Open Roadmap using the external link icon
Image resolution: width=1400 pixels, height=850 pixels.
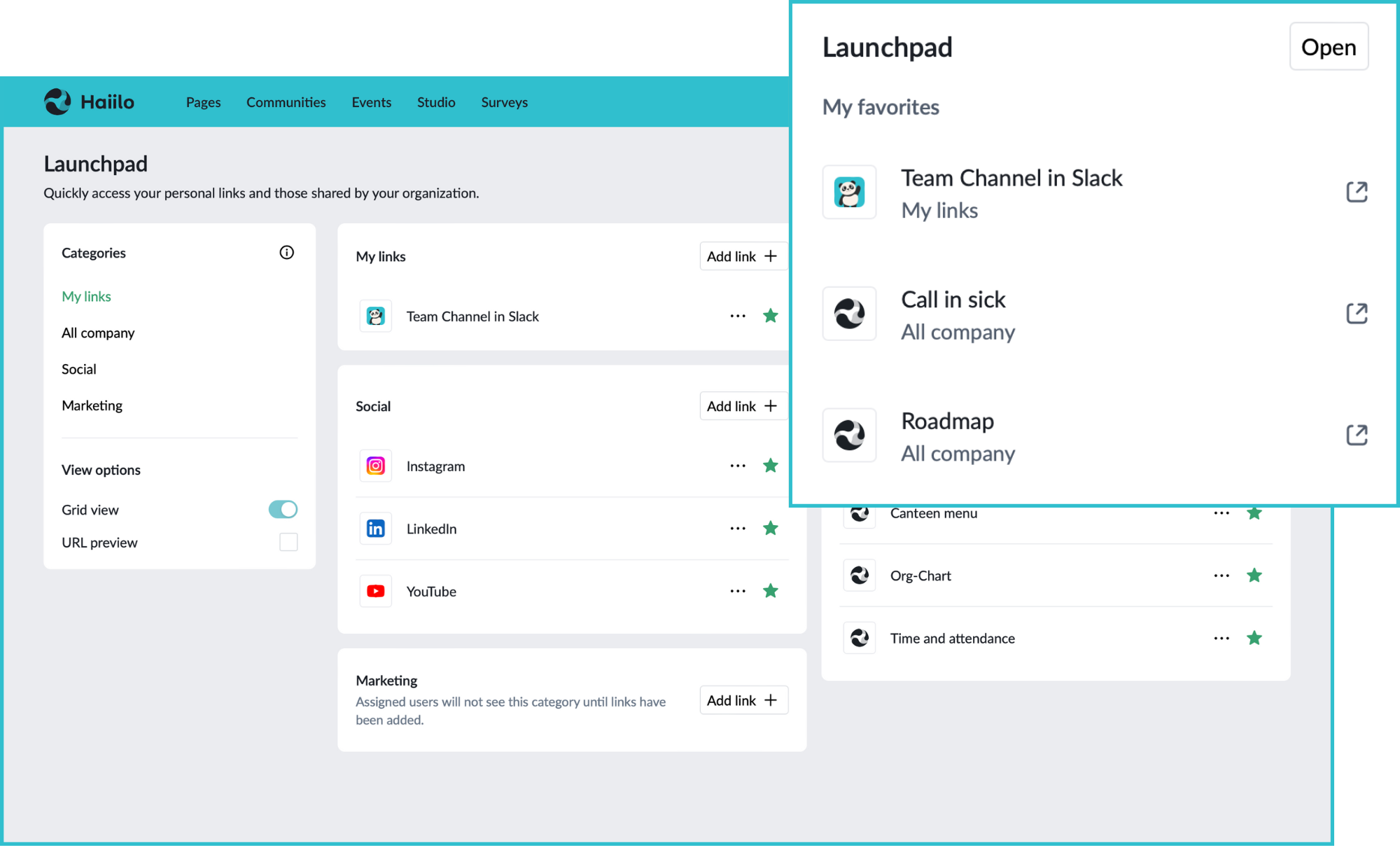(x=1357, y=434)
